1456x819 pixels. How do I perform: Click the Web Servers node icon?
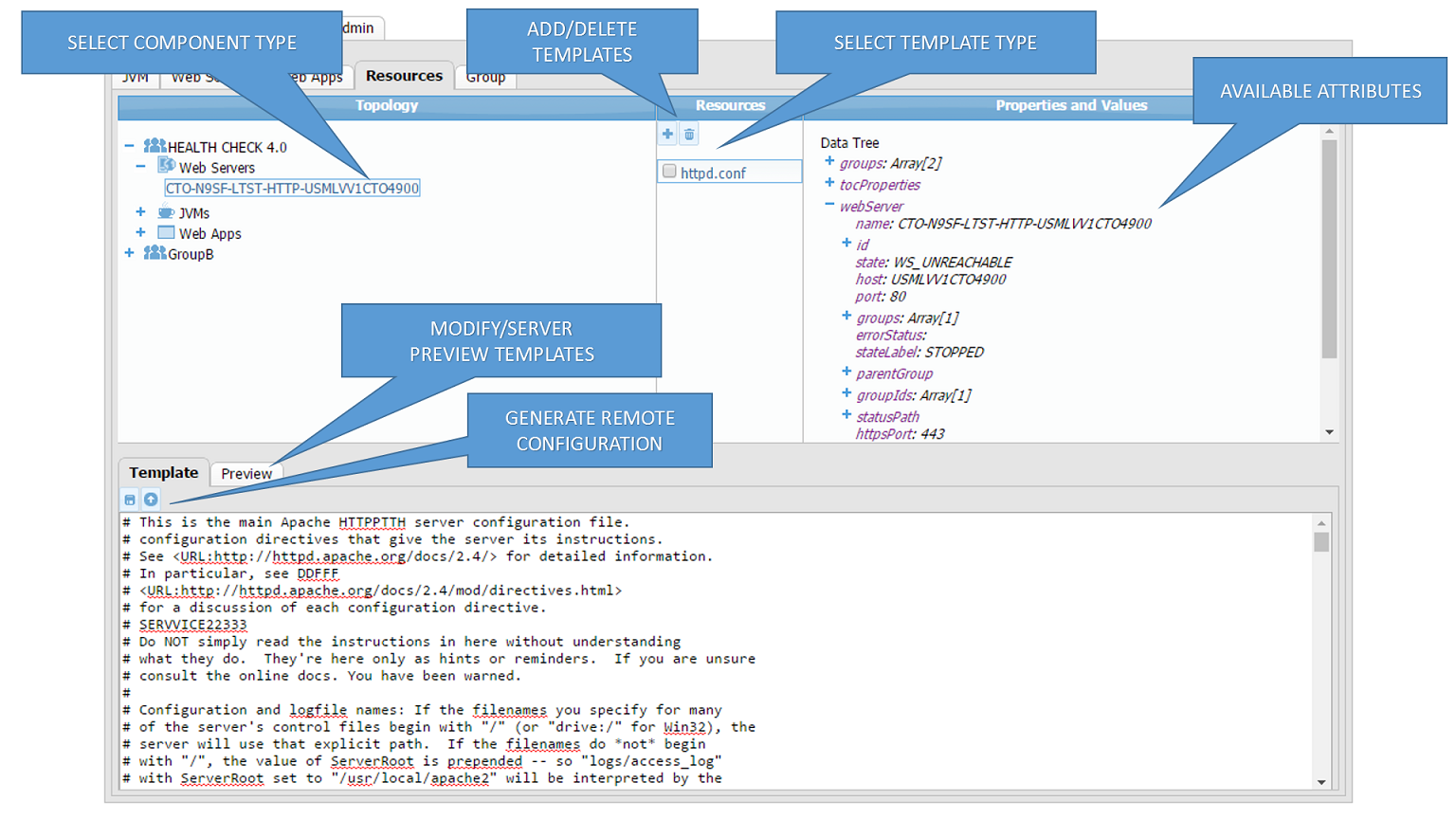(166, 166)
